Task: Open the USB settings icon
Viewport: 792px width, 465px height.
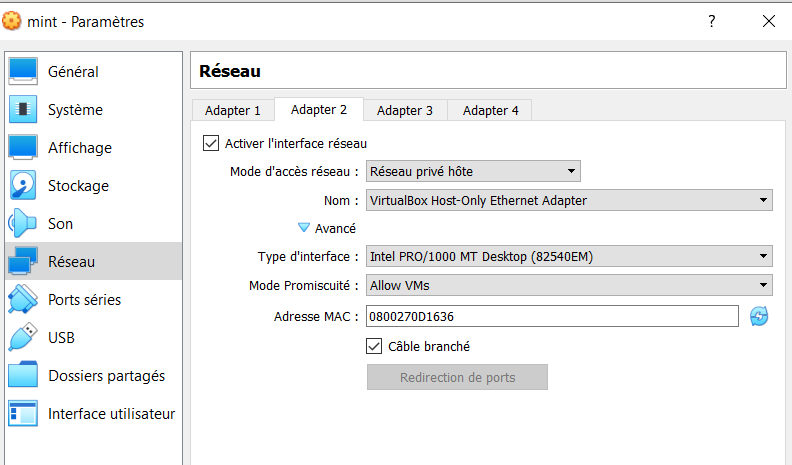Action: pyautogui.click(x=23, y=338)
